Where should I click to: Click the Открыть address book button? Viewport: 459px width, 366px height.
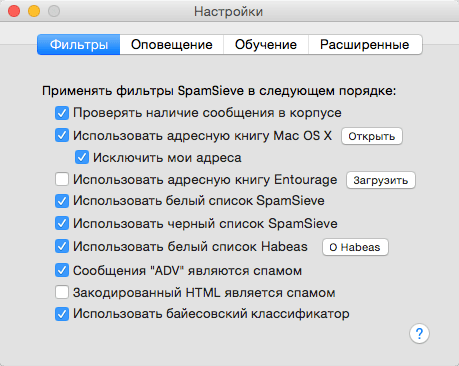coord(372,136)
